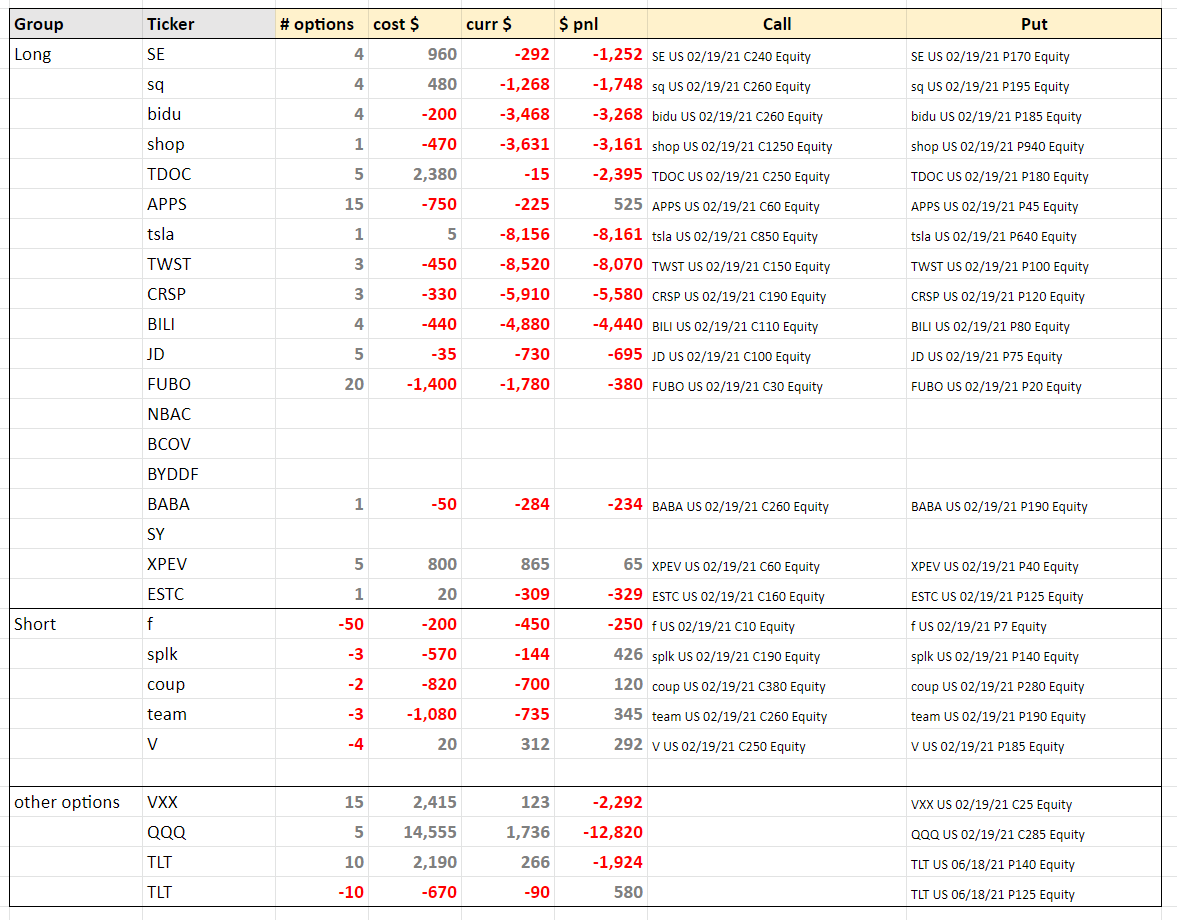
Task: Select the 'Short' group cell
Action: [76, 624]
